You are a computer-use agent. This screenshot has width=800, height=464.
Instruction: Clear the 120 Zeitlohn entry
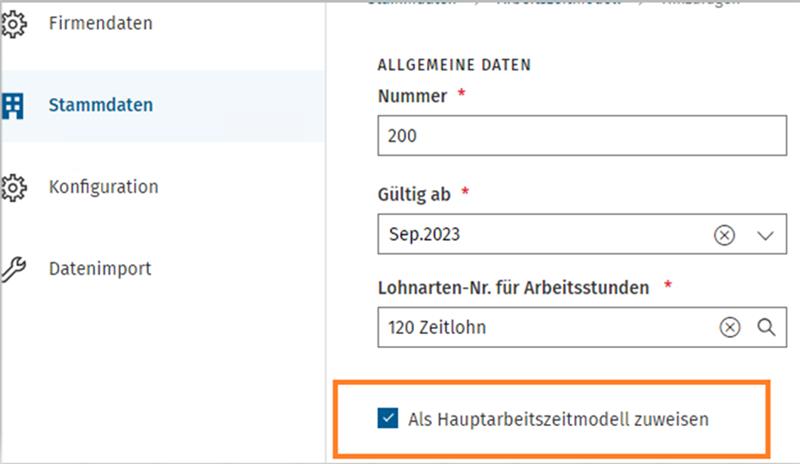tap(730, 327)
